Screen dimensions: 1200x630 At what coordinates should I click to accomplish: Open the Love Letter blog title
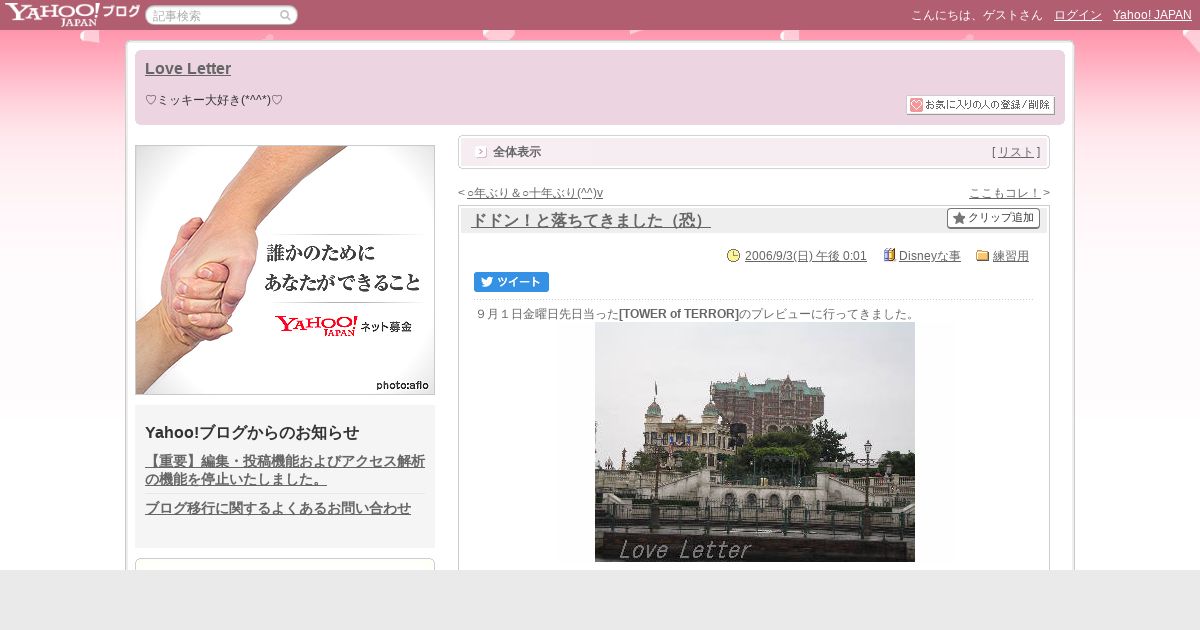188,68
